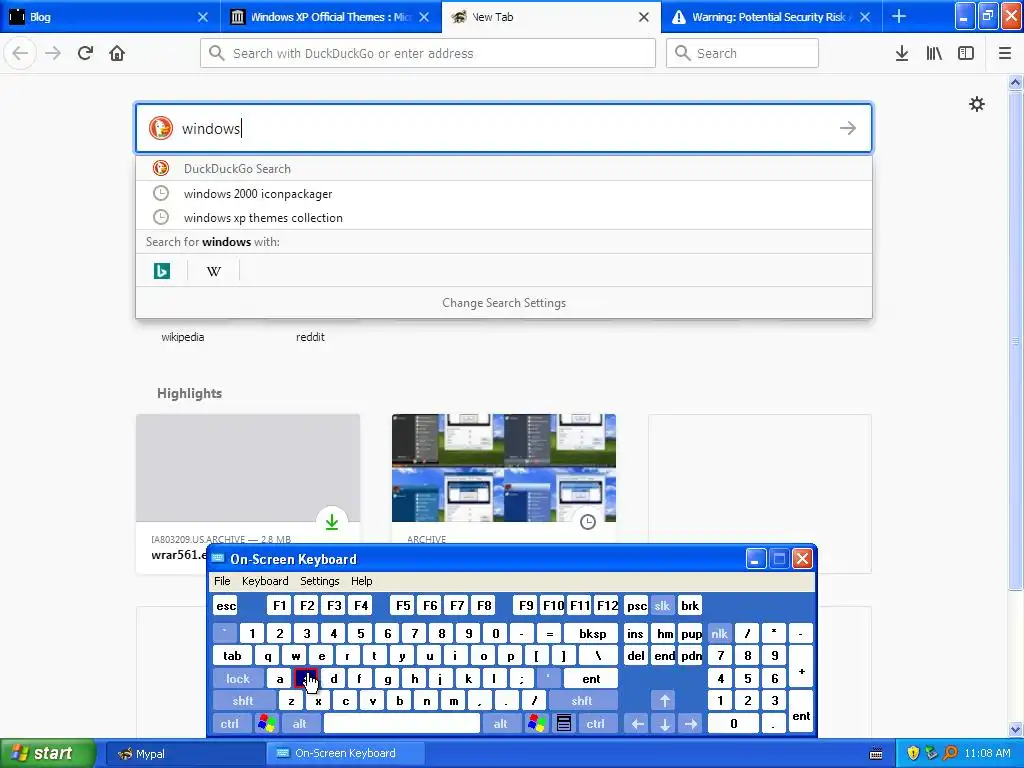Click the left Windows key on keyboard
Viewport: 1024px width, 768px height.
tap(266, 723)
